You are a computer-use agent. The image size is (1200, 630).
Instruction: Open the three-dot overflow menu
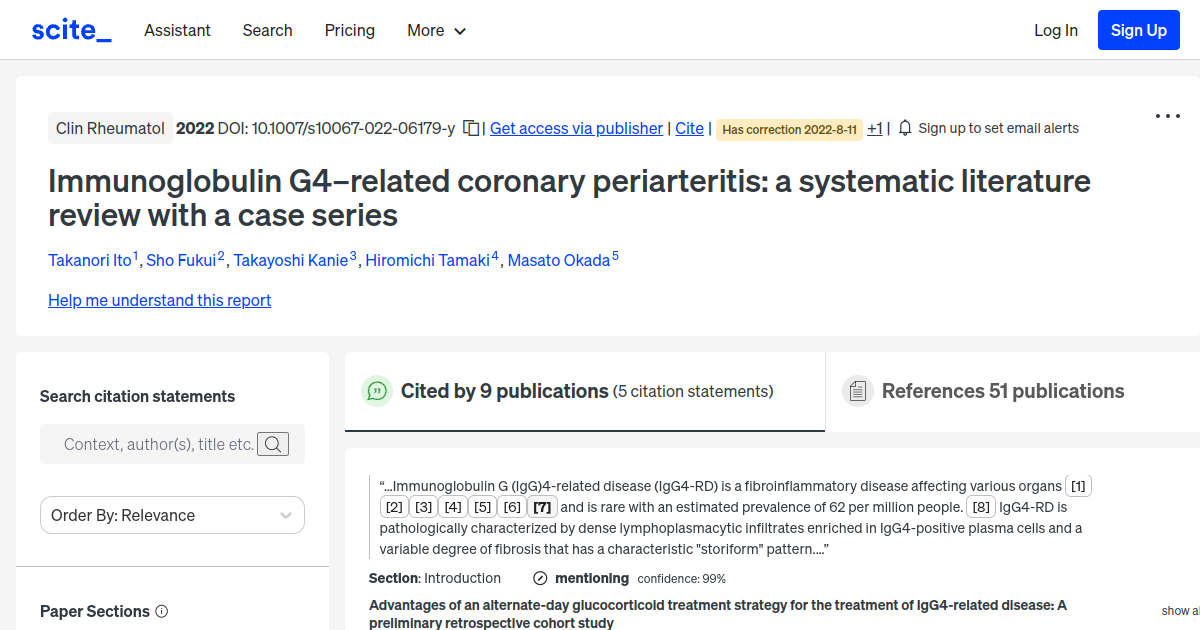pyautogui.click(x=1167, y=116)
